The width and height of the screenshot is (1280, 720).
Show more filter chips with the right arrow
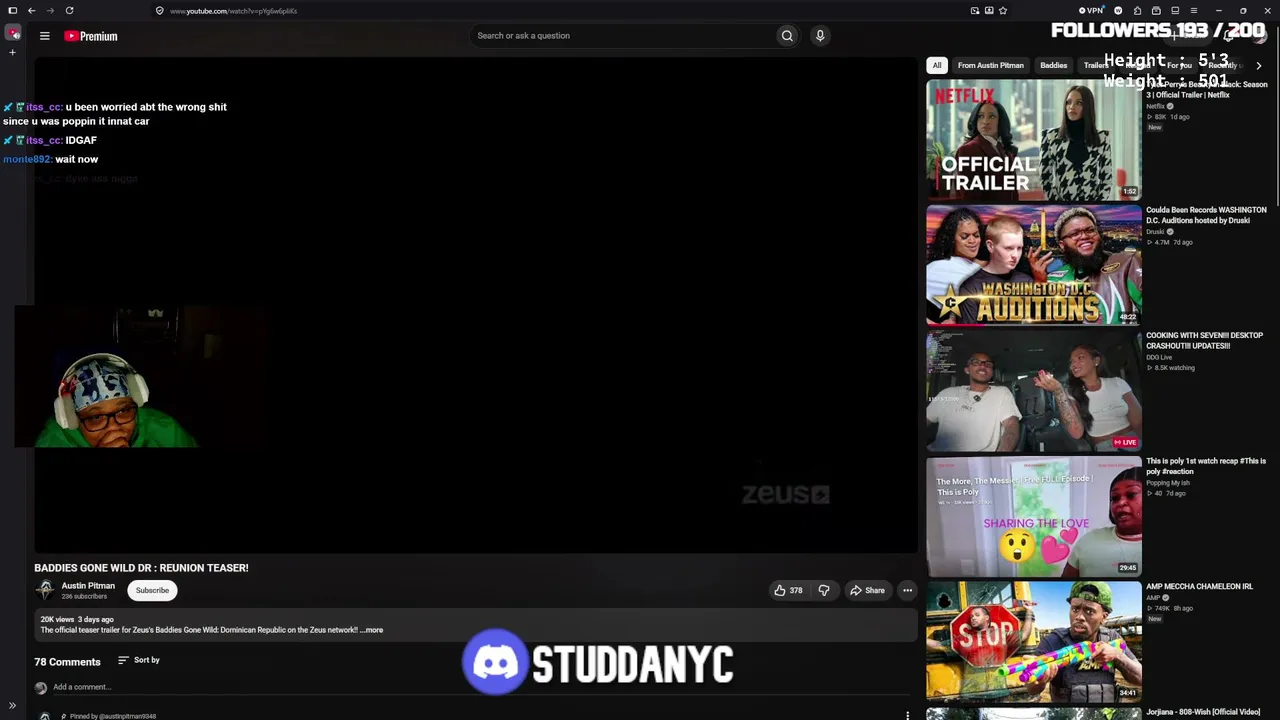(1258, 66)
